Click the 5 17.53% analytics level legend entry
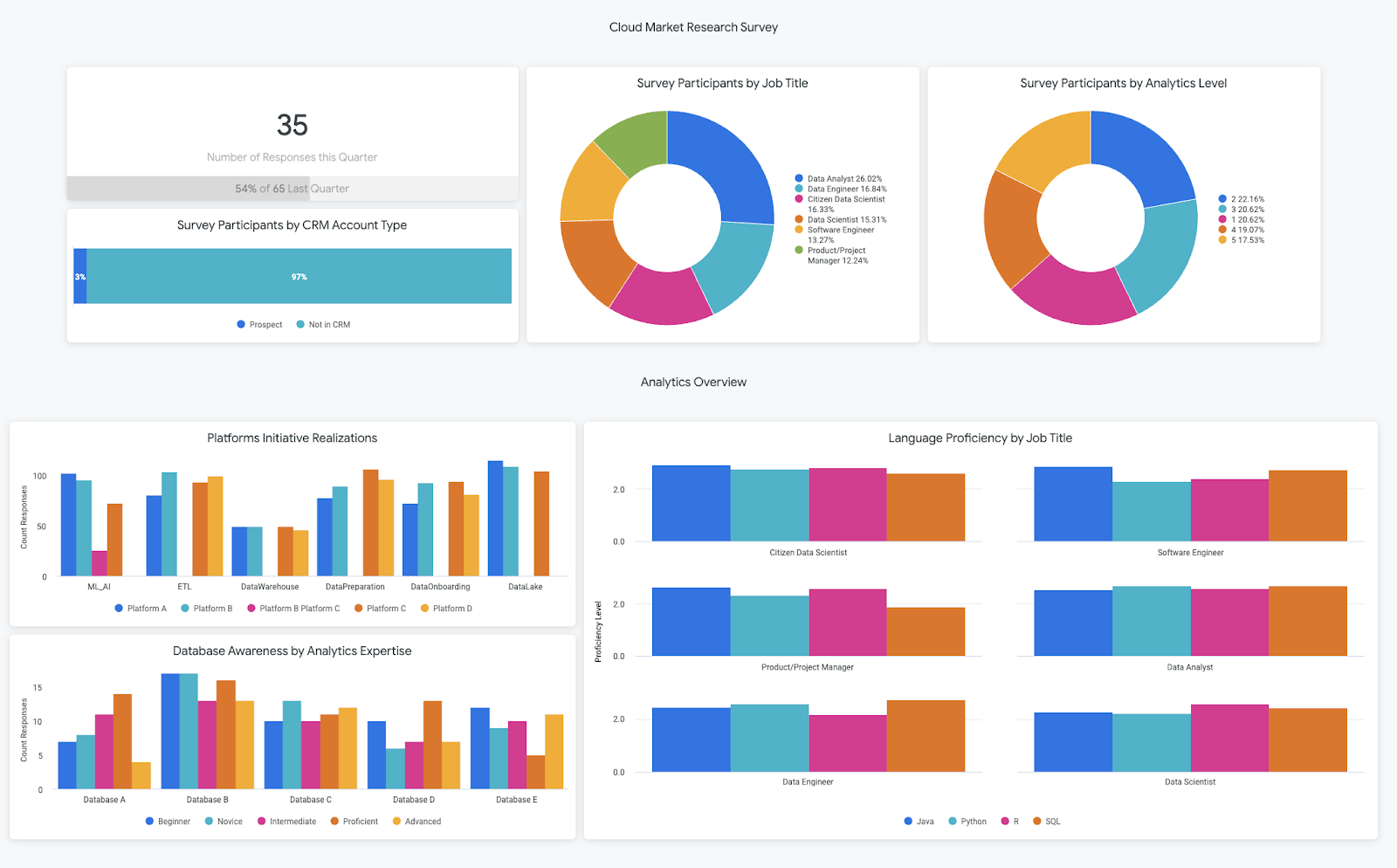Image resolution: width=1397 pixels, height=868 pixels. [x=1242, y=240]
